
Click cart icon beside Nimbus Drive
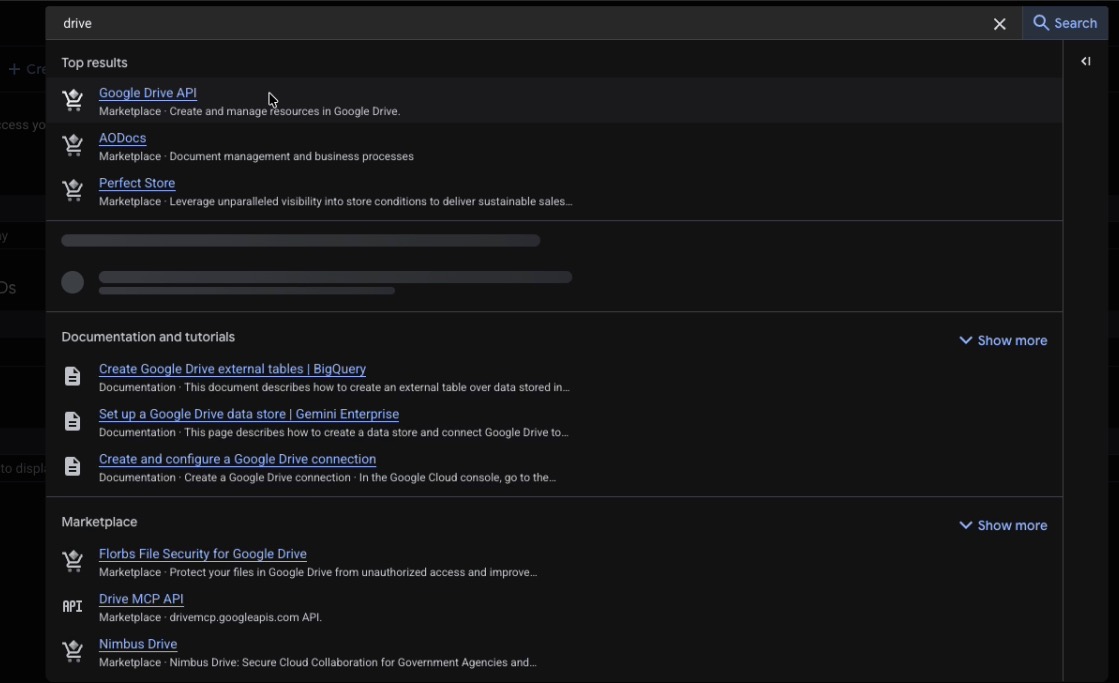click(x=72, y=651)
